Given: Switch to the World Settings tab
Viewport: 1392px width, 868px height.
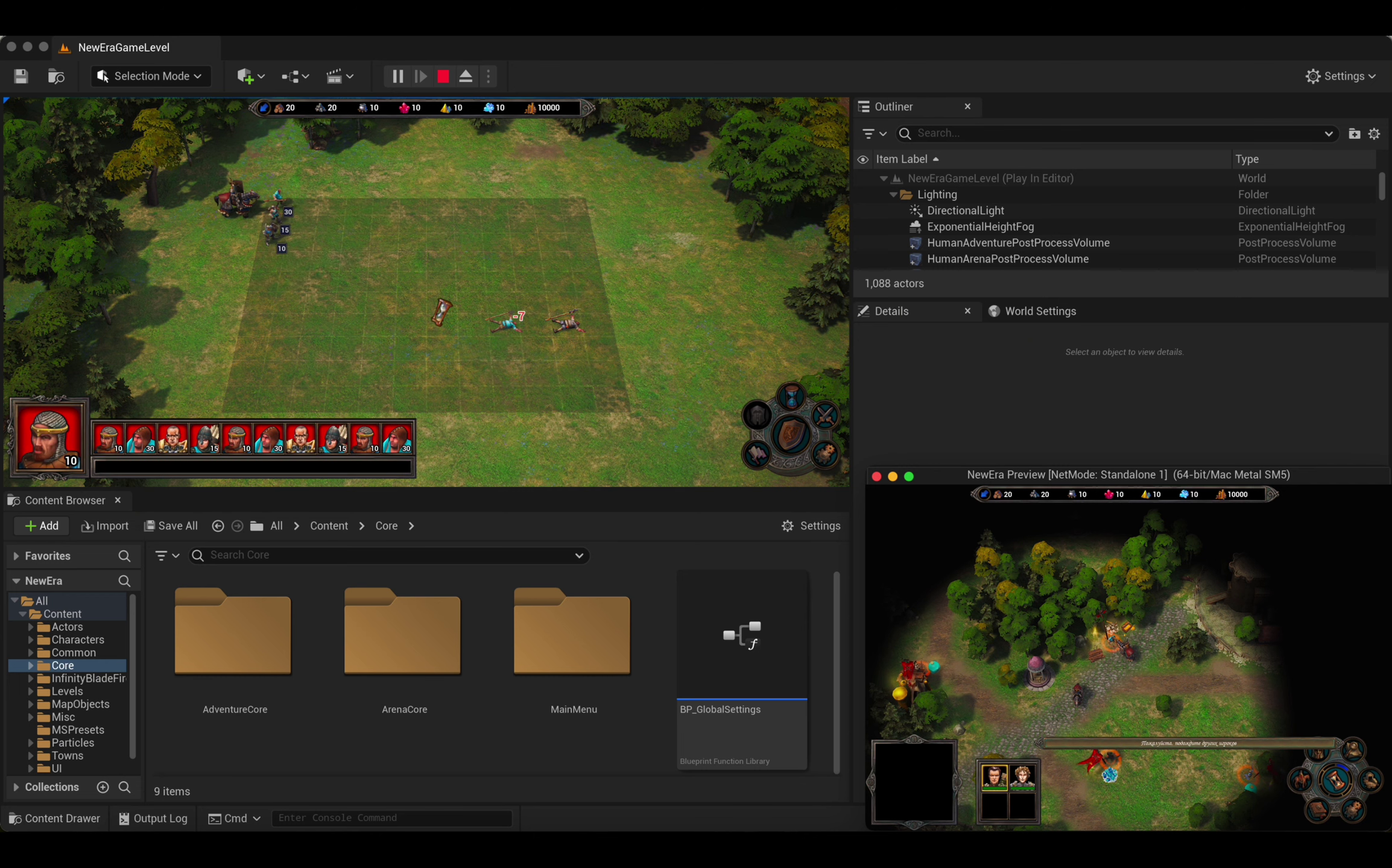Looking at the screenshot, I should coord(1032,311).
